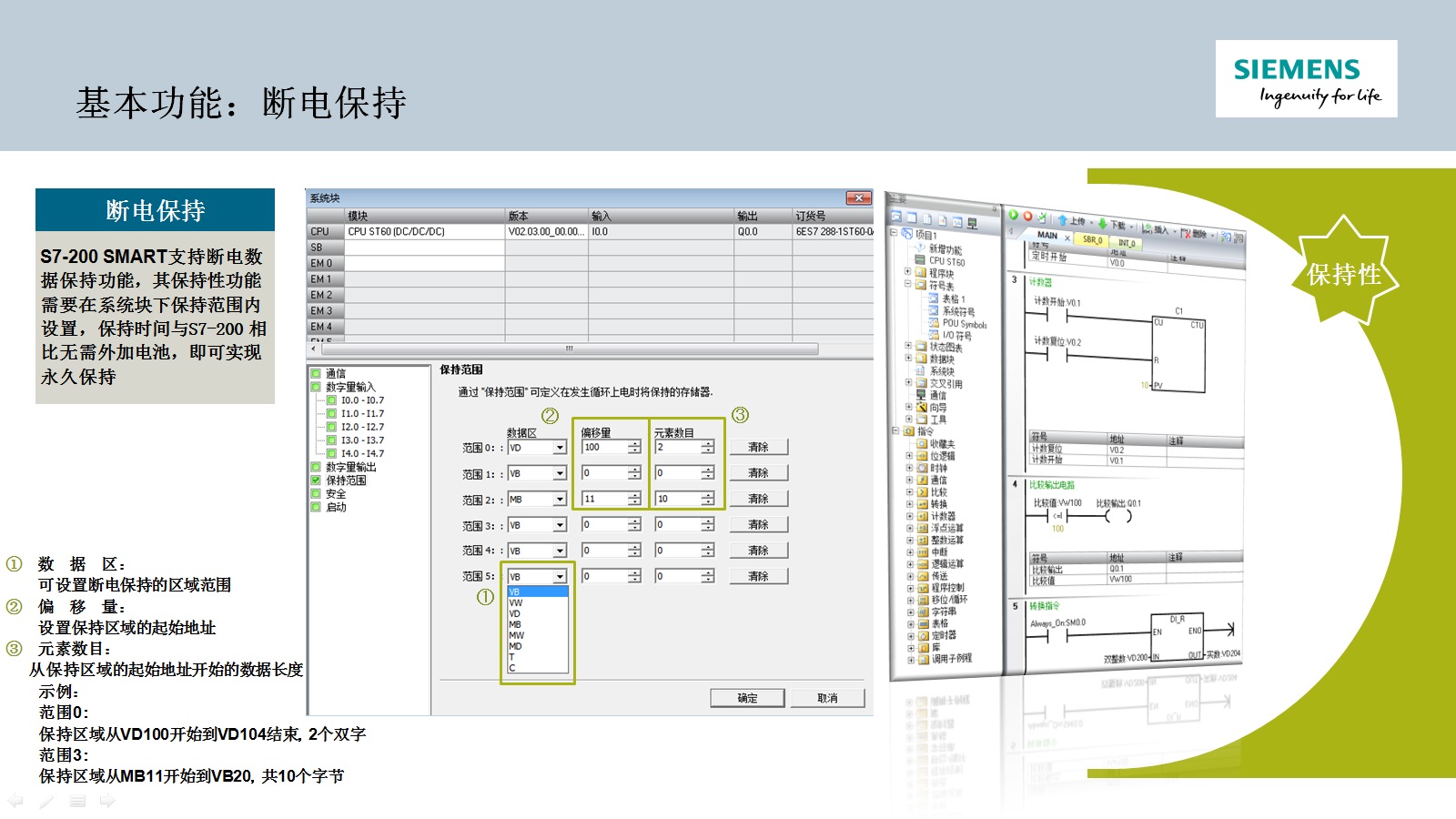Viewport: 1456px width, 819px height.
Task: Click the 系统块 icon in project tree
Action: coord(921,370)
